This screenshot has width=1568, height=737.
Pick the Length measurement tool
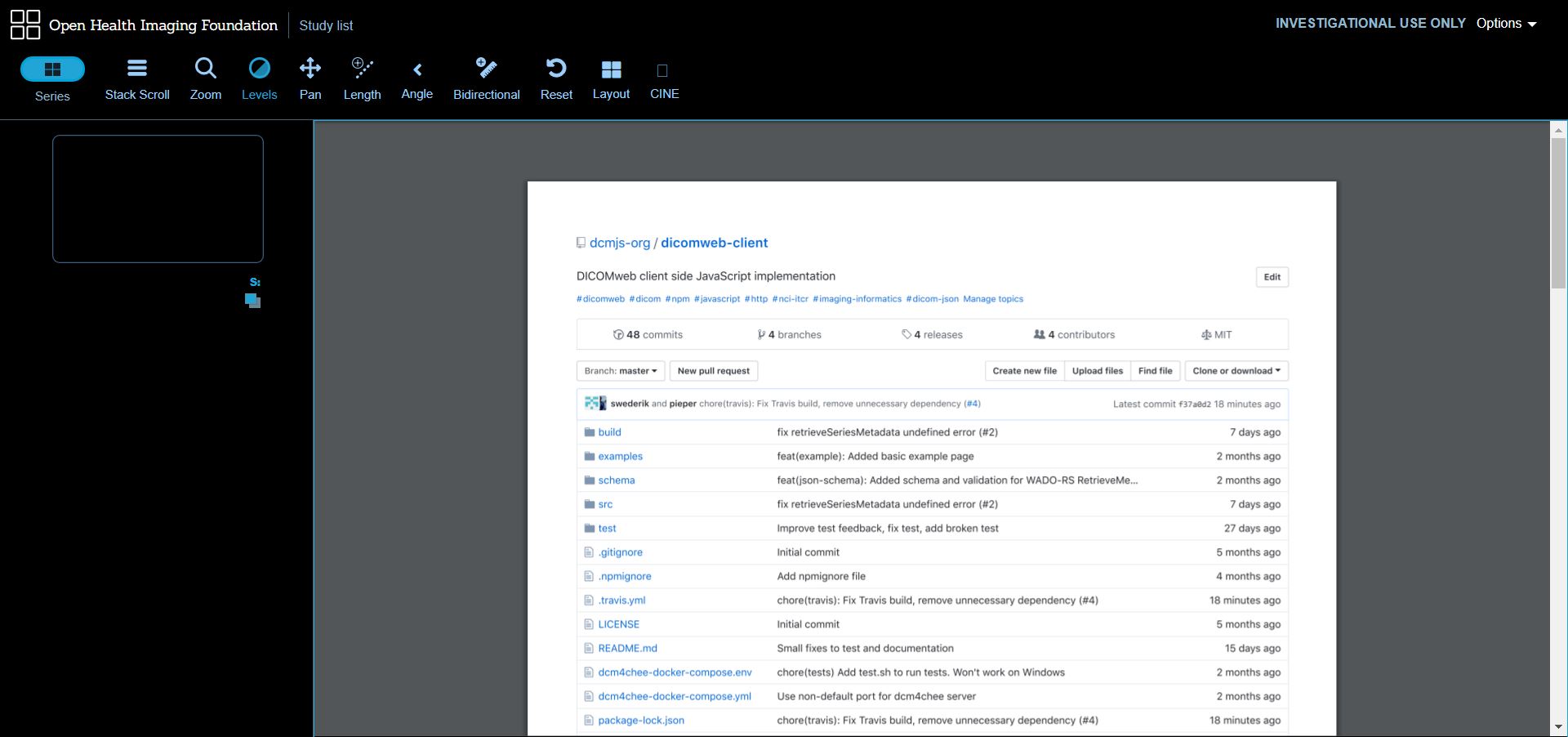tap(362, 79)
